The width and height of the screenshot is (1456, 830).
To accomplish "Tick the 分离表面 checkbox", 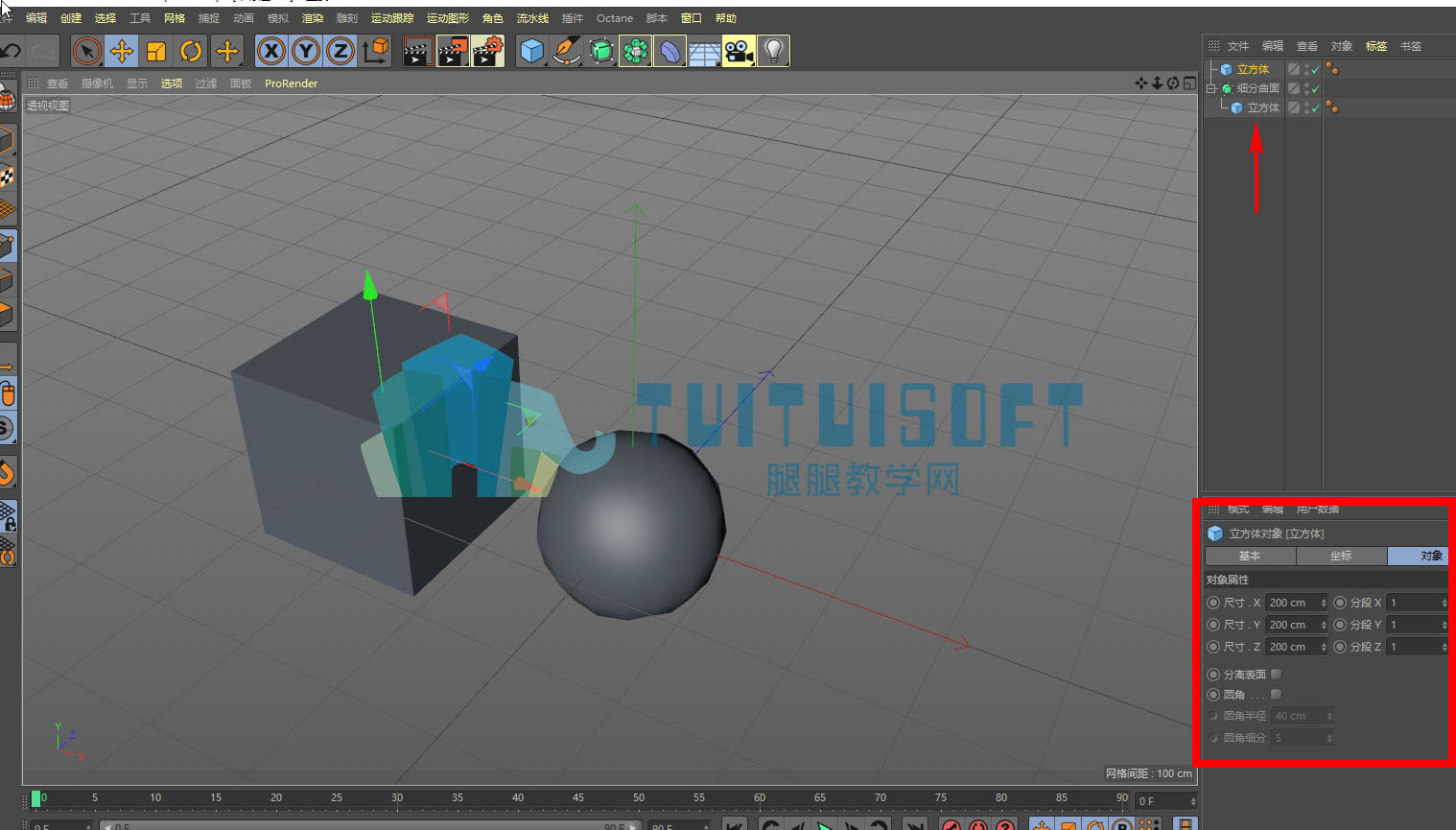I will 1277,675.
